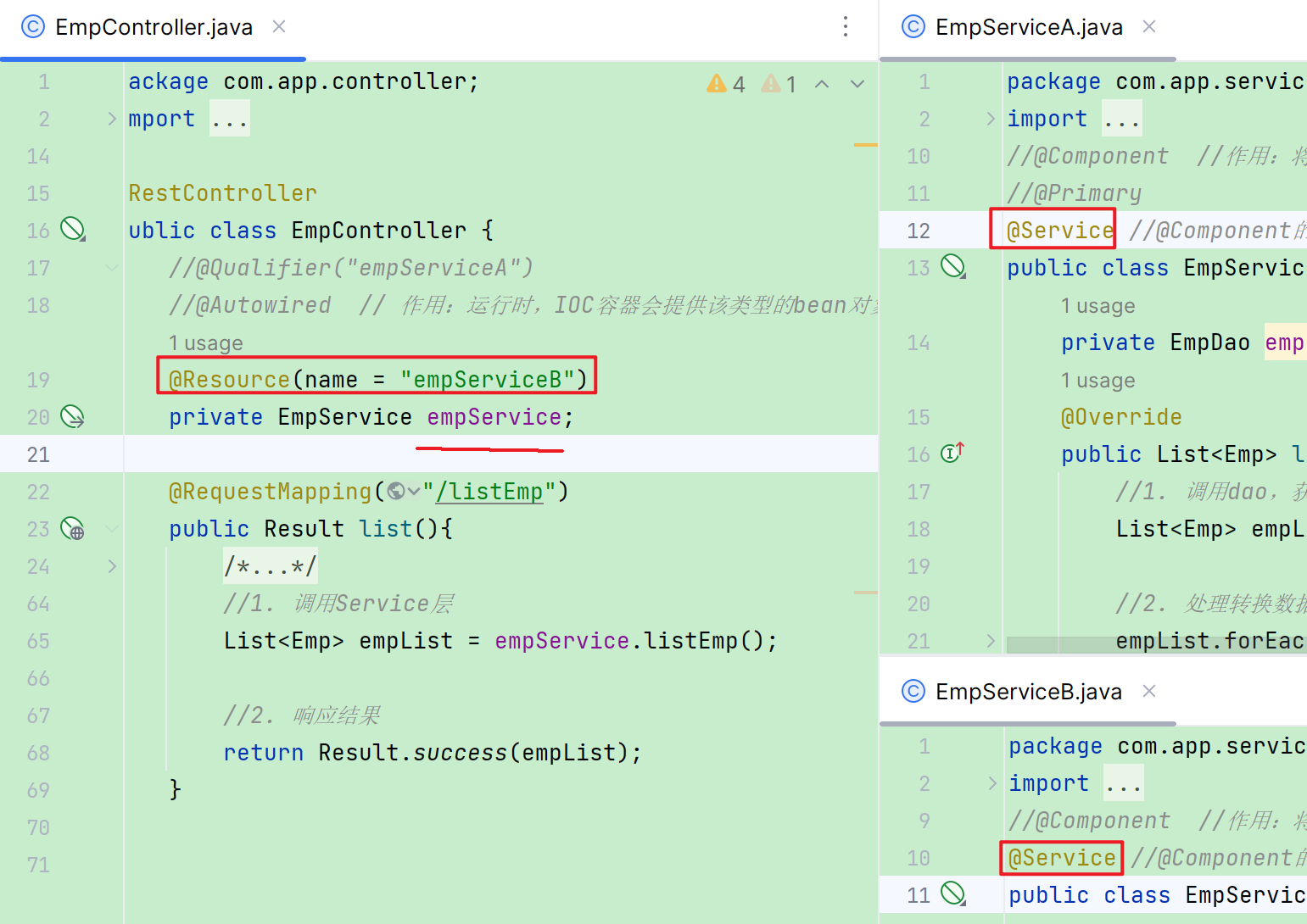
Task: Click implements-method gutter icon on line 16
Action: coord(952,453)
